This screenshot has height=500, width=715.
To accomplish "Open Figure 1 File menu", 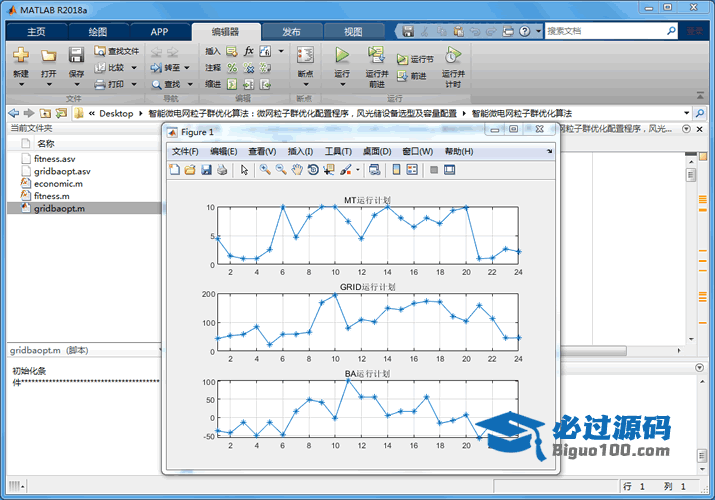I will [x=185, y=151].
